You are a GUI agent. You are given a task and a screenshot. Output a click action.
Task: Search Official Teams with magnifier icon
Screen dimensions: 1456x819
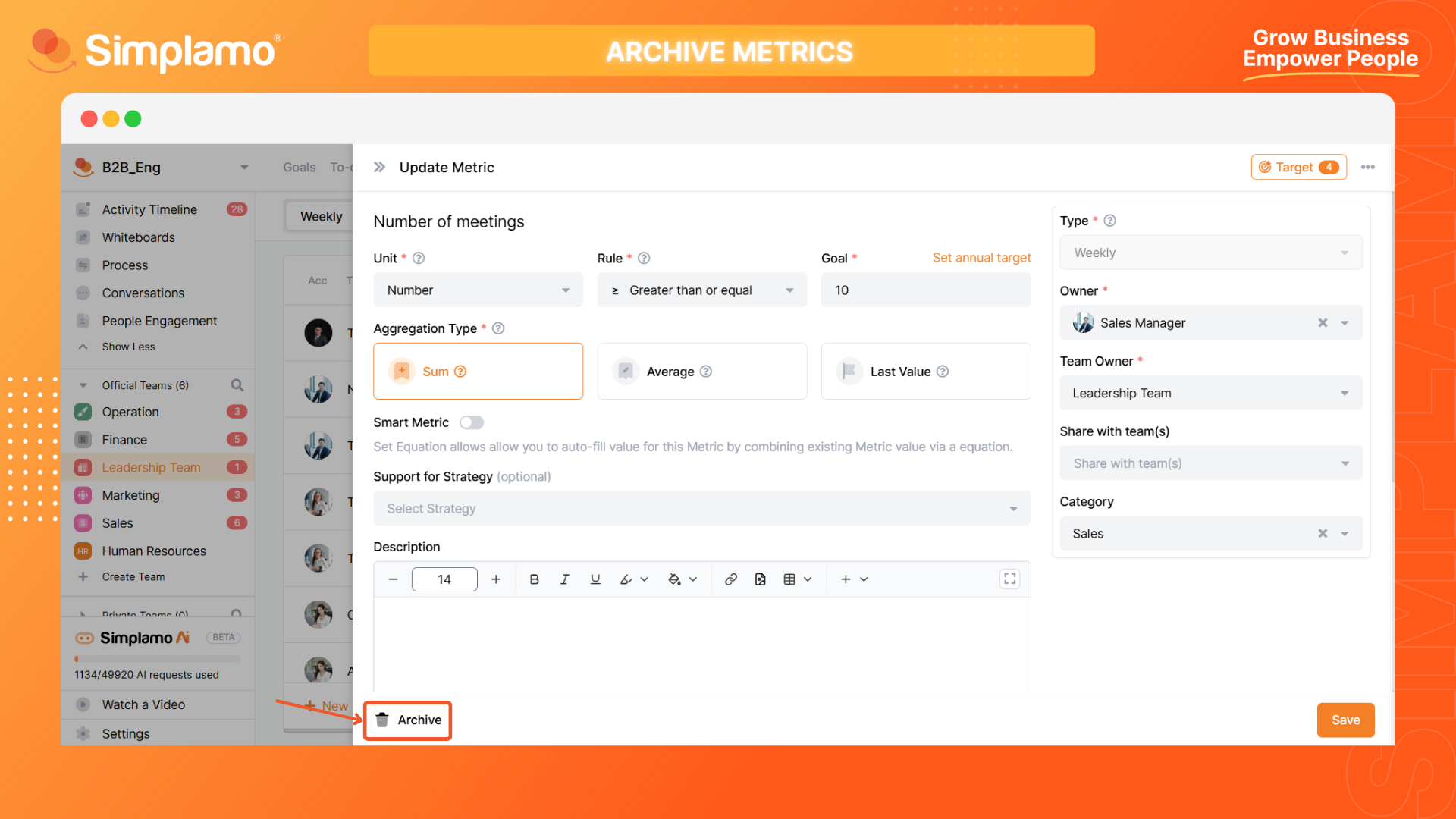point(237,385)
